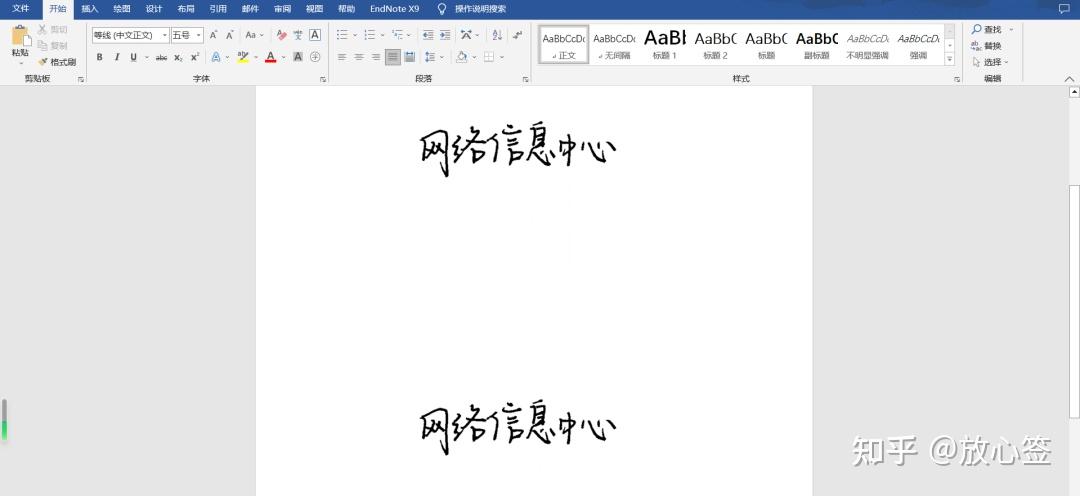Click the phonetic guide (文) icon

[298, 35]
